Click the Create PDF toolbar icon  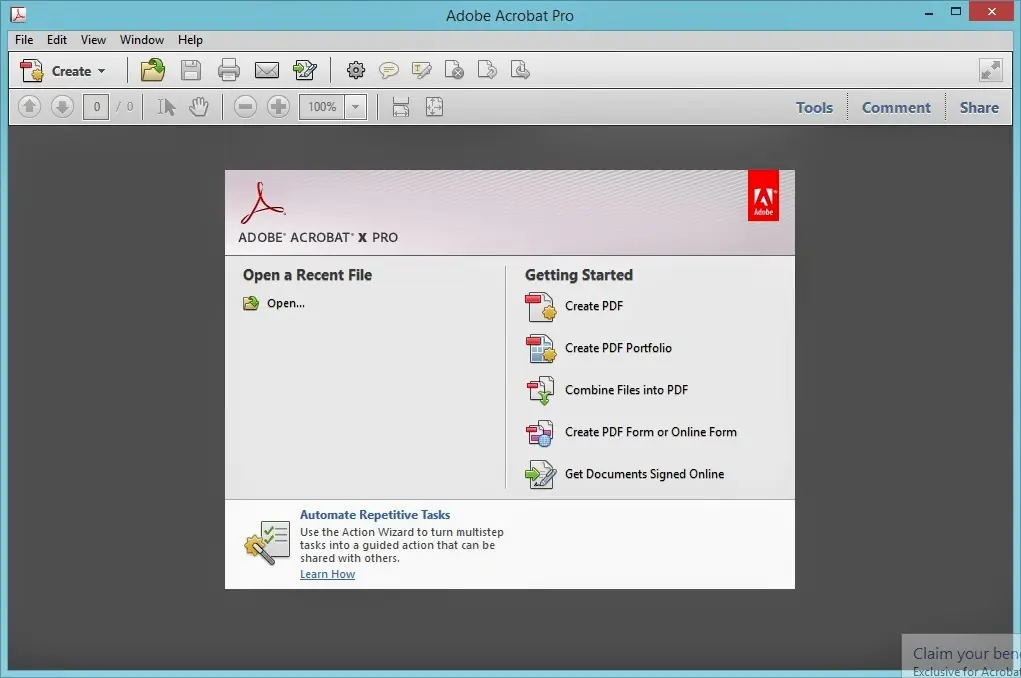coord(31,70)
